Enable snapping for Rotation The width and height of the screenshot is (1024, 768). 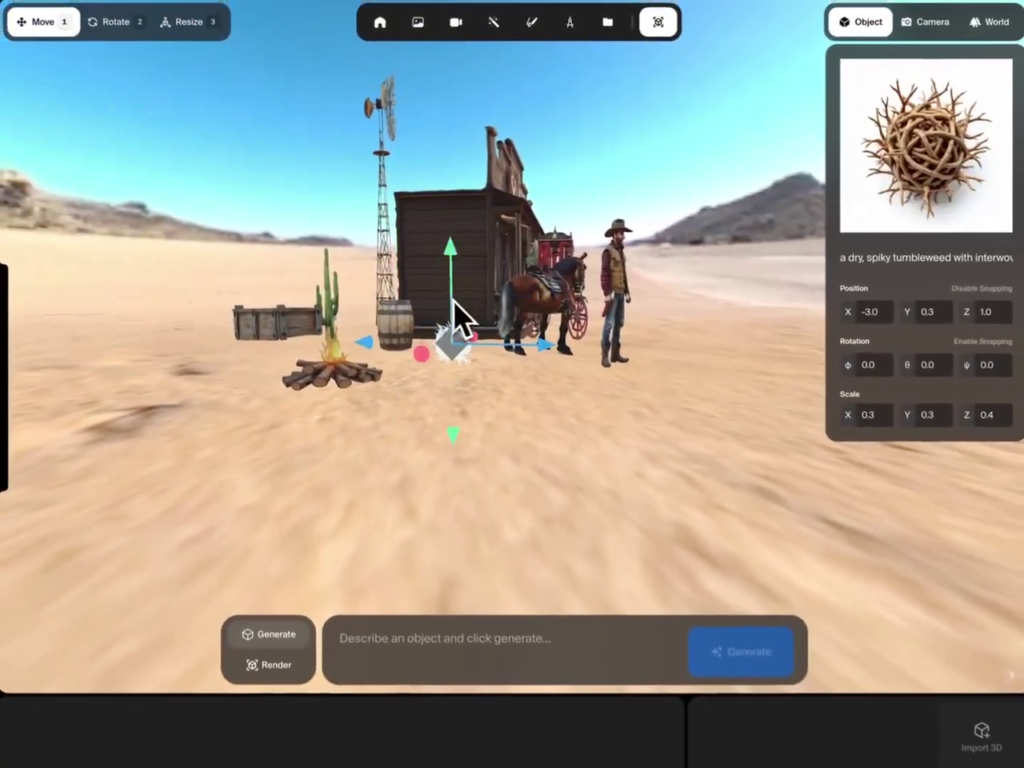tap(982, 341)
